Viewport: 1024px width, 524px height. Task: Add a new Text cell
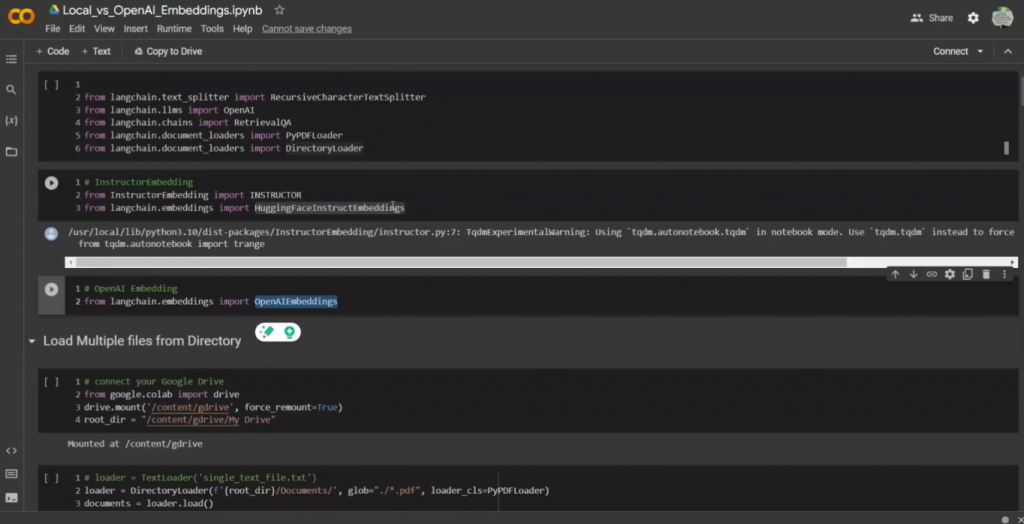(x=96, y=51)
